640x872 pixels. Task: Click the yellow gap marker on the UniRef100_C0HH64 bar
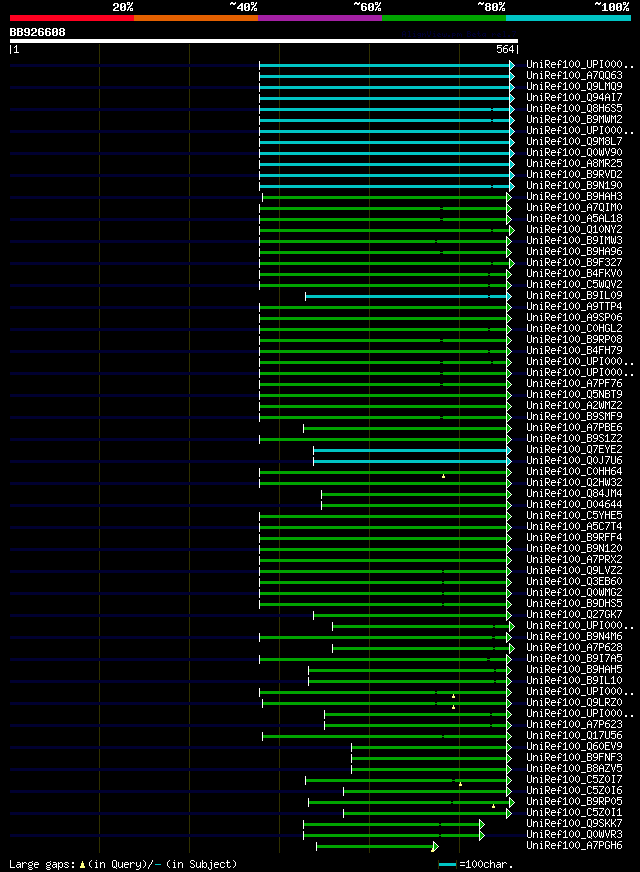pos(443,476)
